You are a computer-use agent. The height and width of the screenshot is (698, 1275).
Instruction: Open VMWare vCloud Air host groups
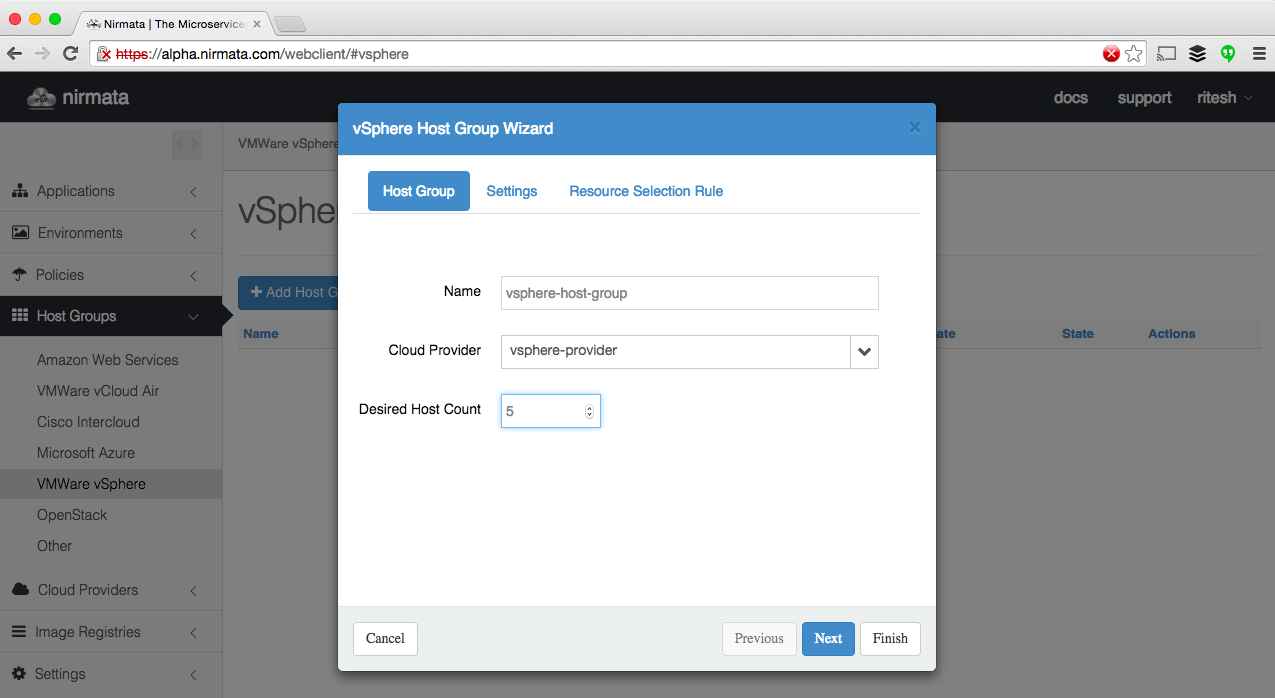click(98, 391)
